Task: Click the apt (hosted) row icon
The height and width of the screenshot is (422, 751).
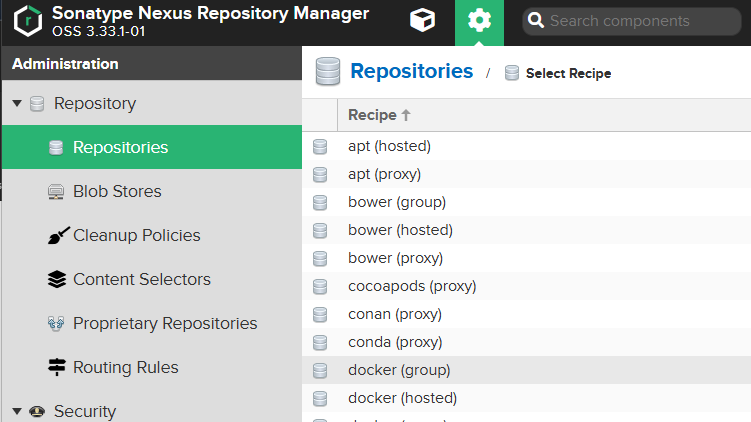Action: tap(320, 147)
